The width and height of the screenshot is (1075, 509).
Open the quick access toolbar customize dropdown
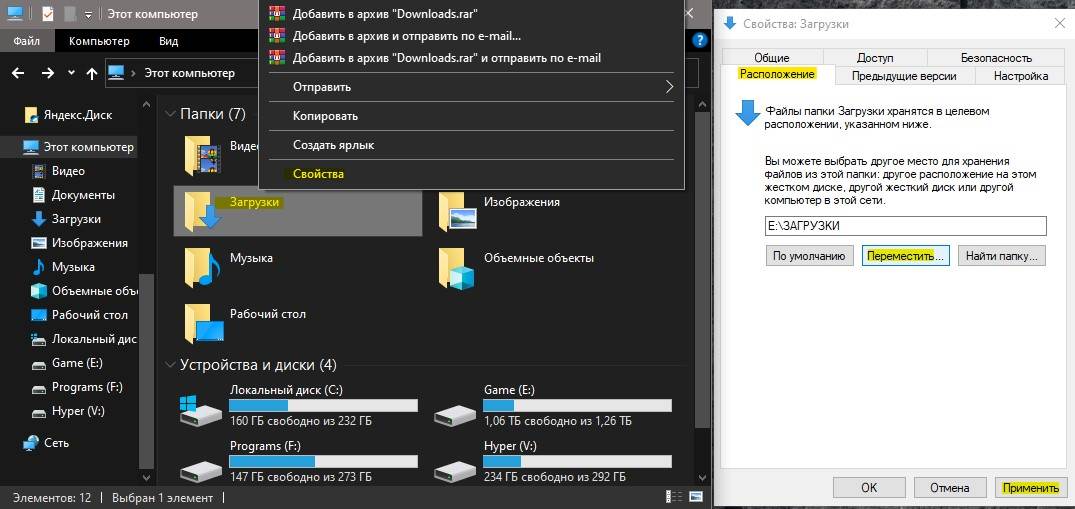tap(88, 14)
